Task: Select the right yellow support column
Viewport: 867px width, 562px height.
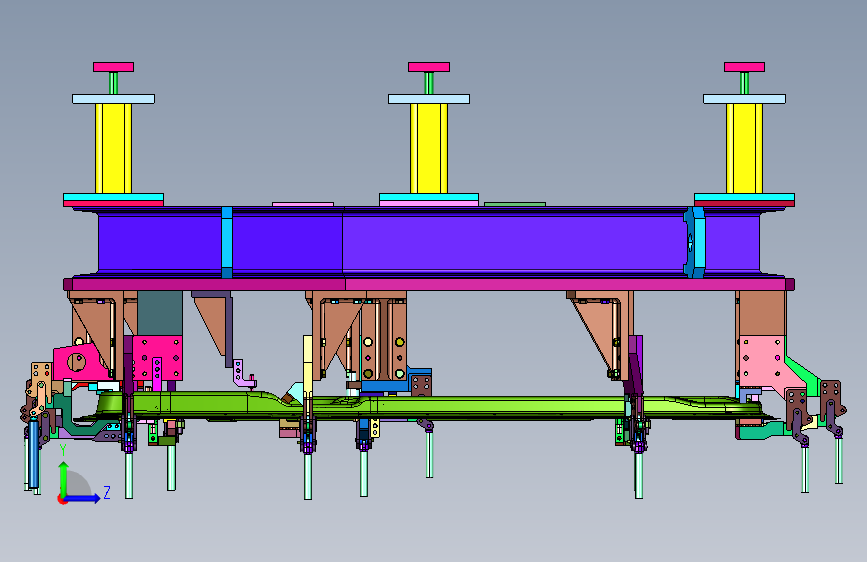Action: pos(744,148)
